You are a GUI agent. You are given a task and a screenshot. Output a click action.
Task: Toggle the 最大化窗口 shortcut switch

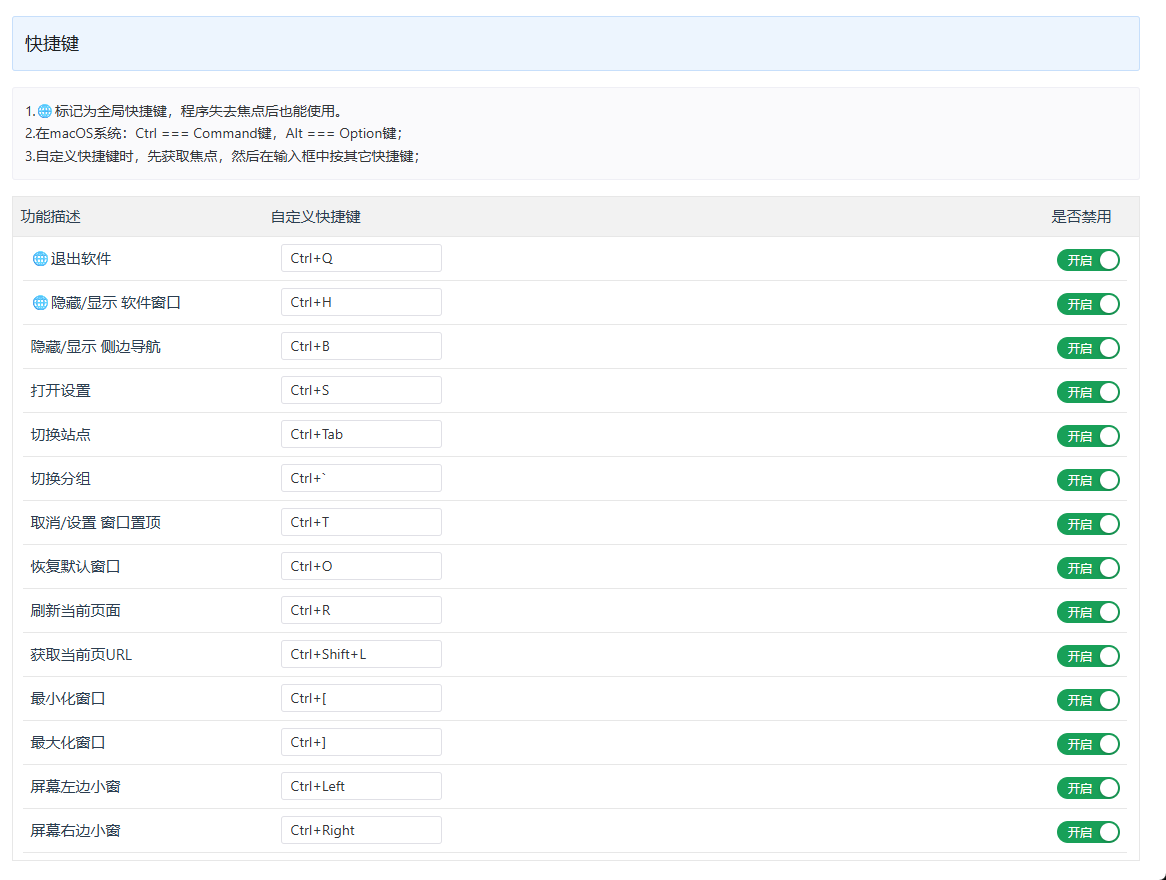pos(1088,744)
